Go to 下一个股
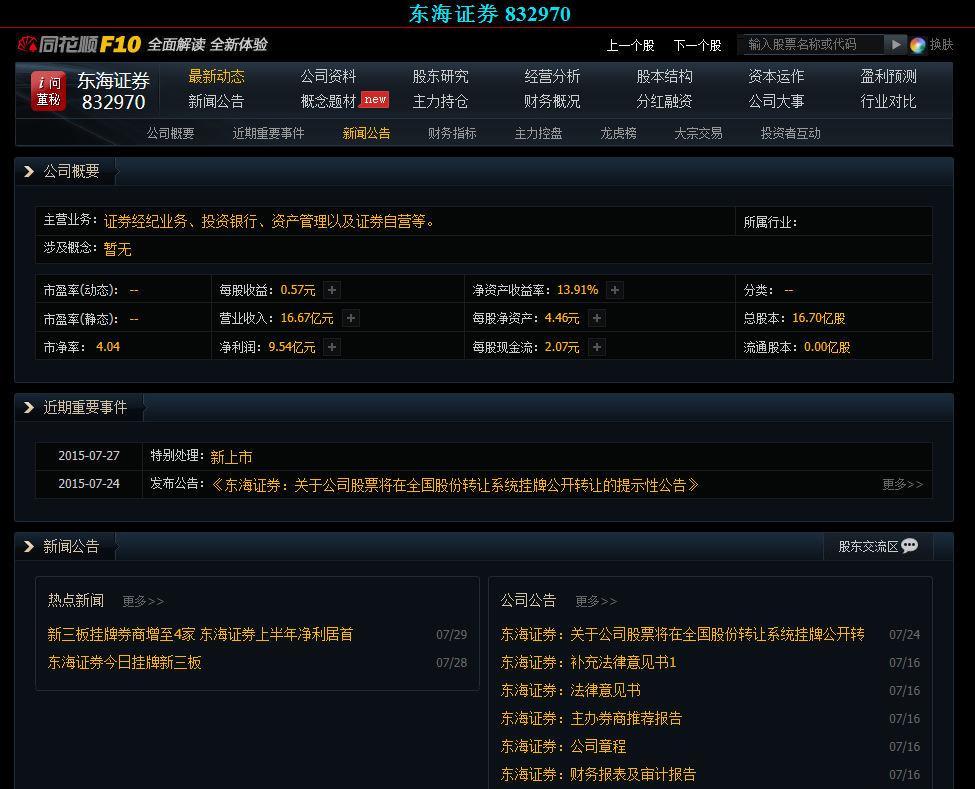Screen dimensions: 975x789 click(x=697, y=45)
